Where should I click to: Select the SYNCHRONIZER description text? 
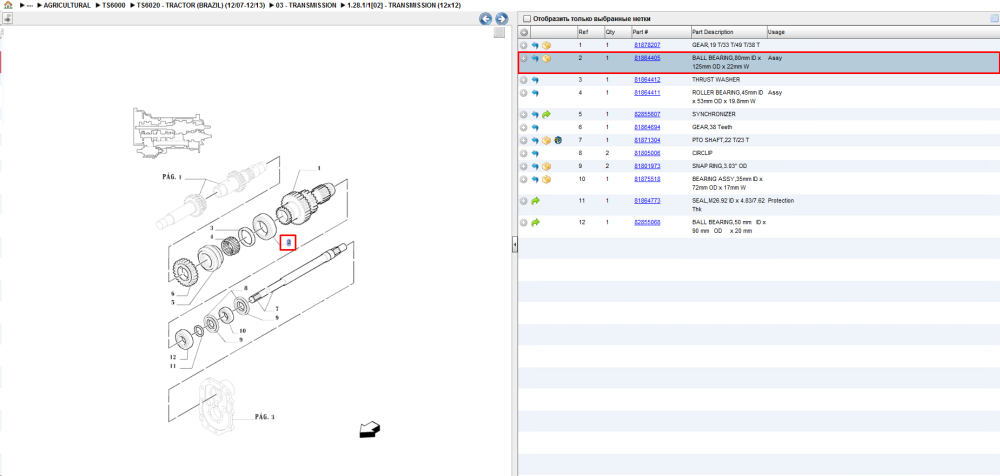coord(714,114)
